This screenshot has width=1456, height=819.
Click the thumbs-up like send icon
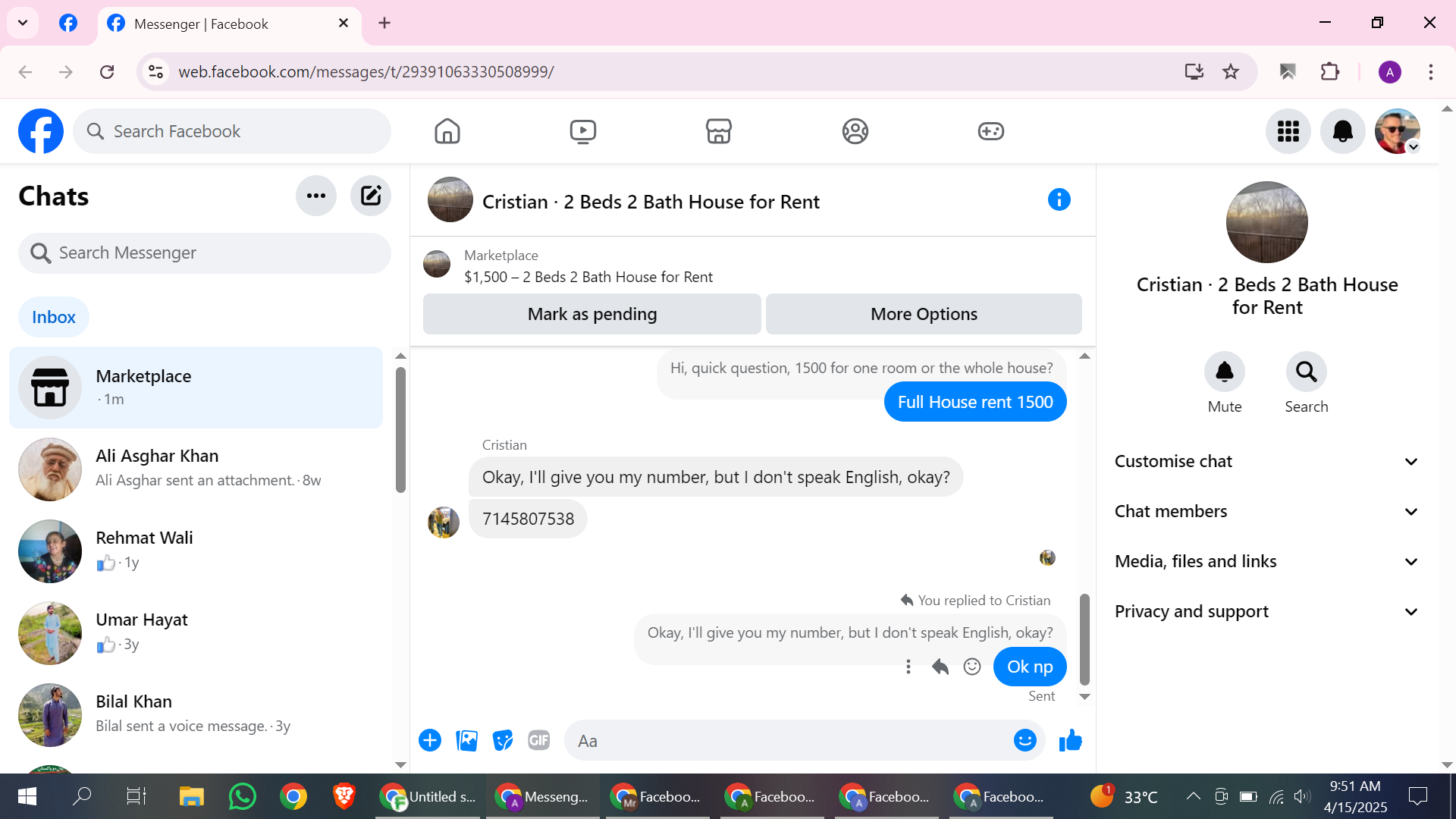(x=1070, y=740)
